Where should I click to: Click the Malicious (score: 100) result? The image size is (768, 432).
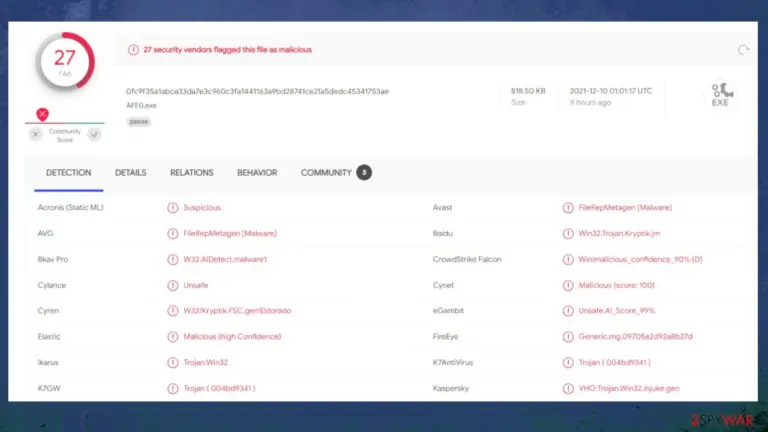click(616, 286)
